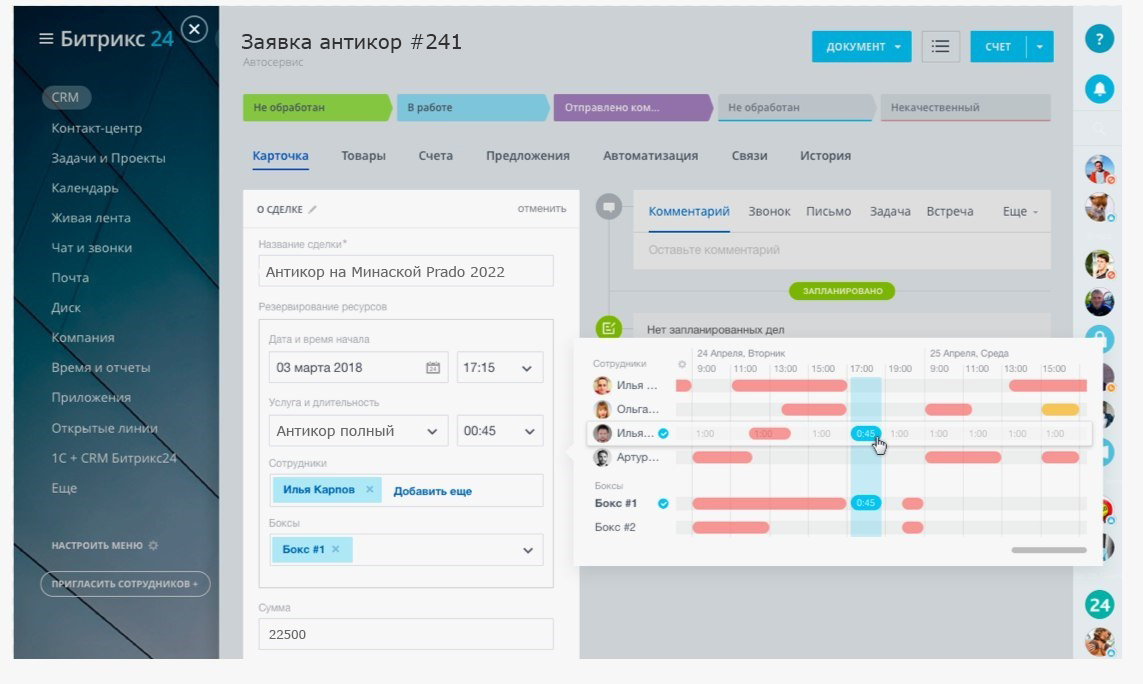Screen dimensions: 1143x684
Task: Click the Добавить еще link
Action: click(x=432, y=491)
